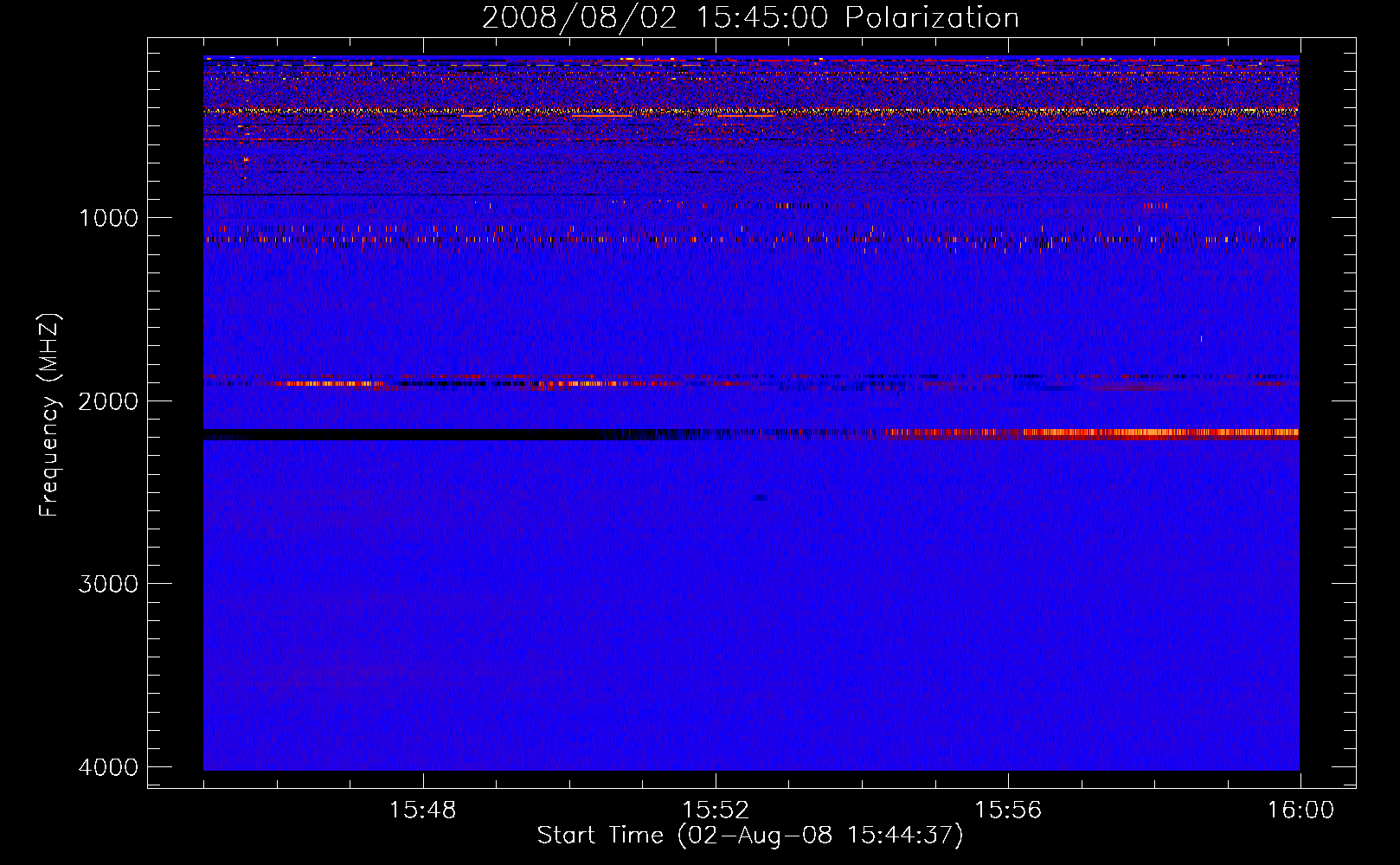Image resolution: width=1400 pixels, height=865 pixels.
Task: Click the bright orange-red band near 2200 MHz
Action: [x=1125, y=433]
